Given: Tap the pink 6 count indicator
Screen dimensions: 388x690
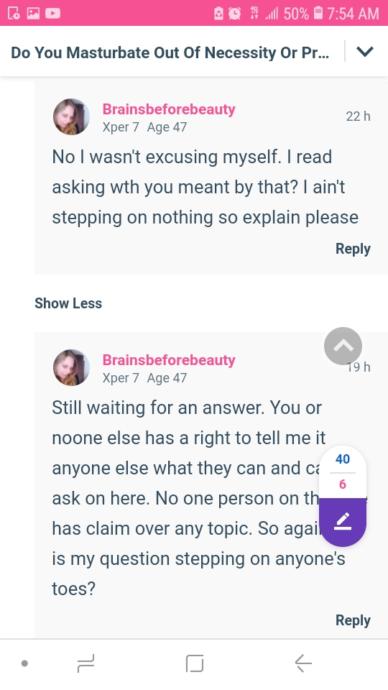Looking at the screenshot, I should coord(343,484).
